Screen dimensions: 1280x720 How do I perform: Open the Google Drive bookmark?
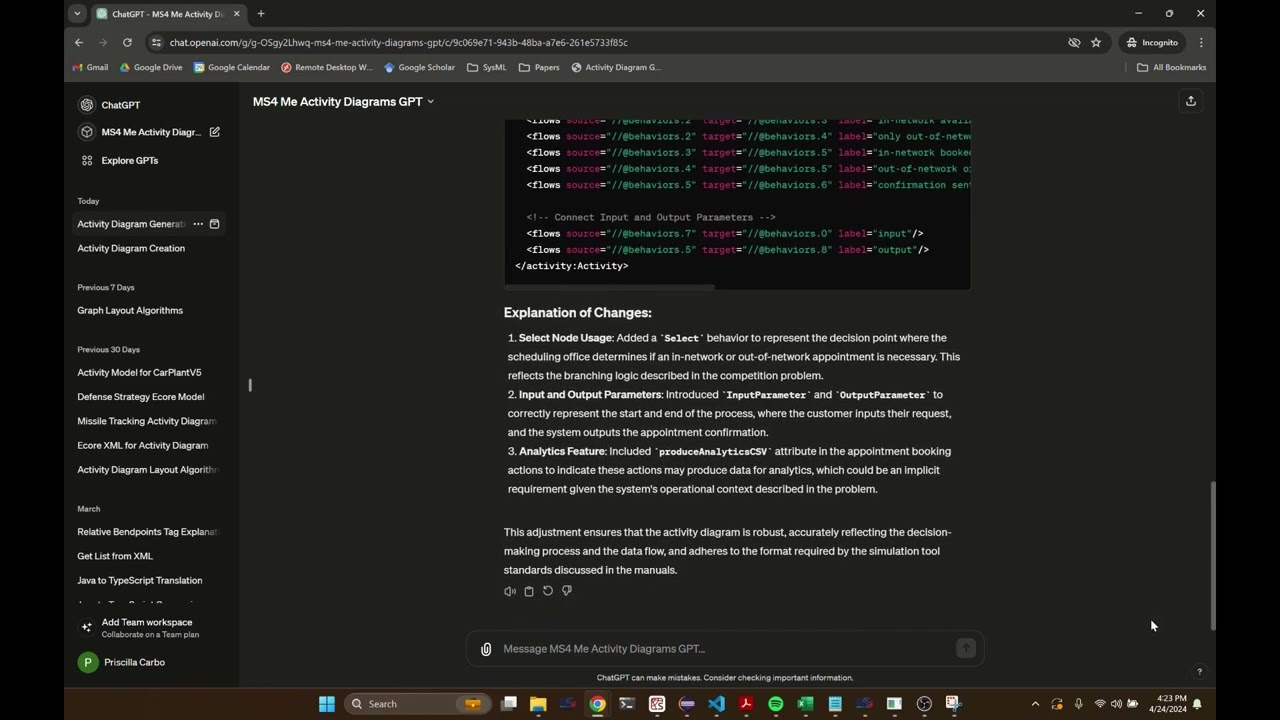coord(151,67)
